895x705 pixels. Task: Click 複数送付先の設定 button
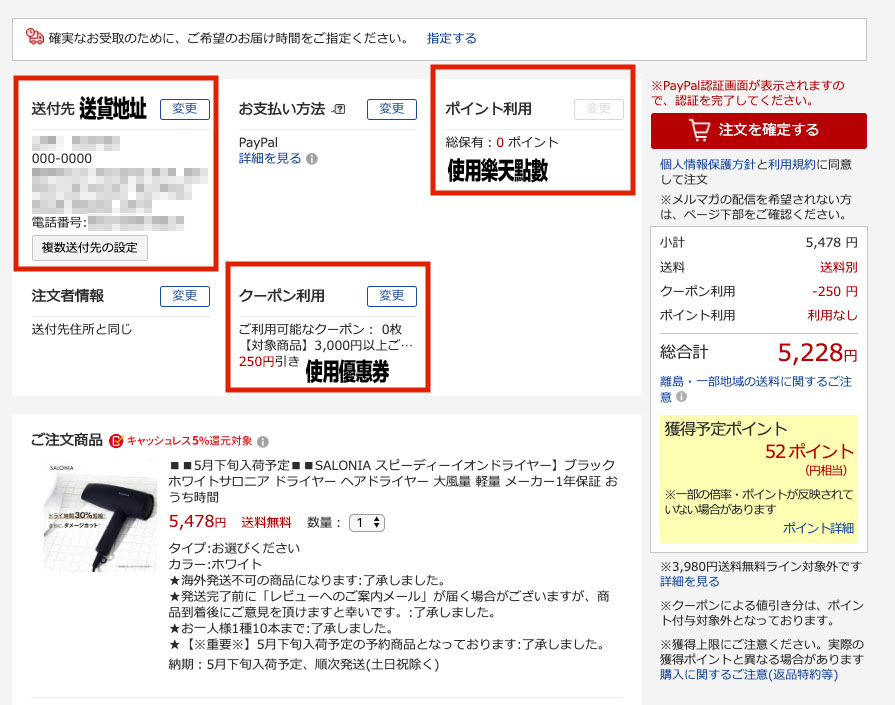(x=90, y=248)
